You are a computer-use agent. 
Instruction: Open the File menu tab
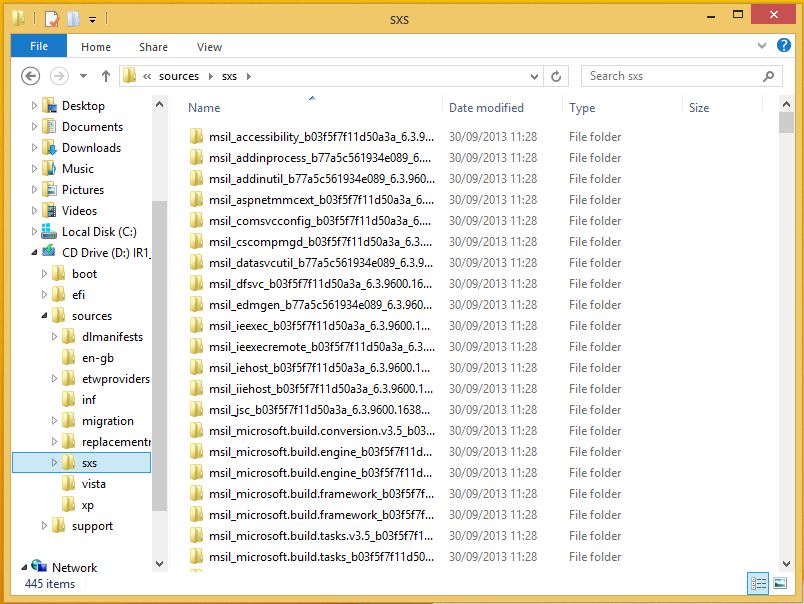(39, 46)
